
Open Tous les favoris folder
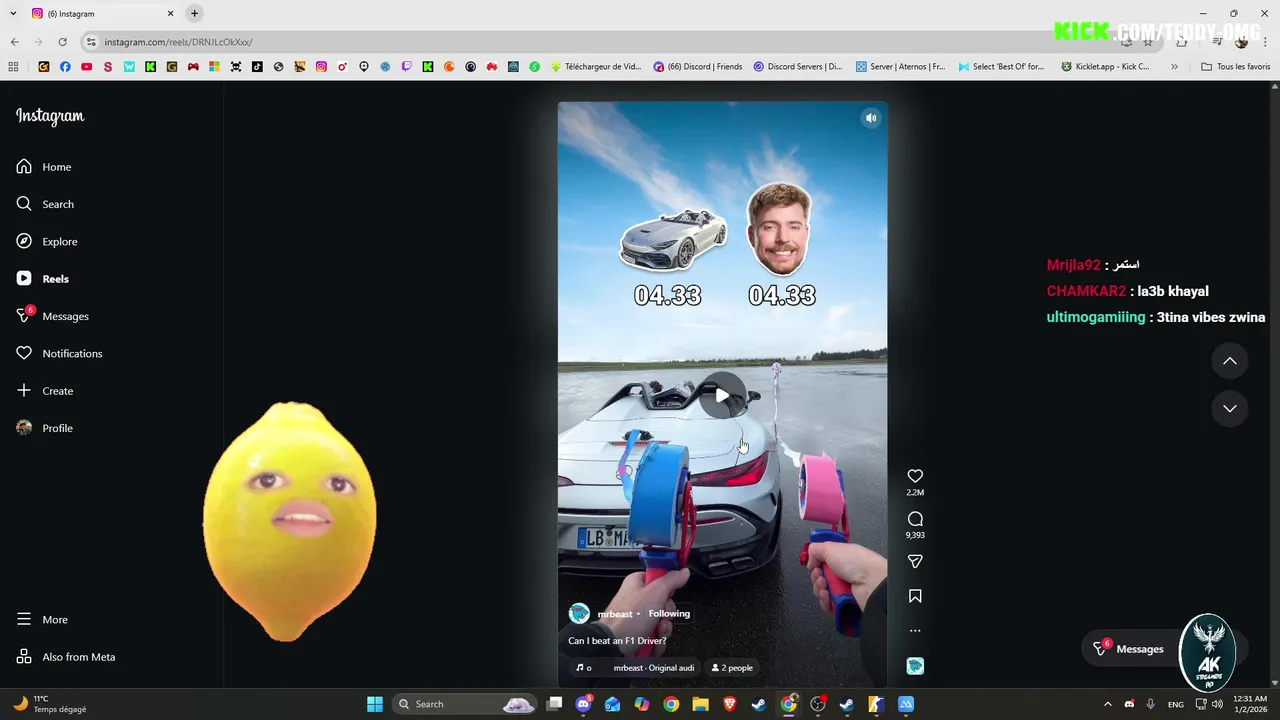[x=1235, y=67]
